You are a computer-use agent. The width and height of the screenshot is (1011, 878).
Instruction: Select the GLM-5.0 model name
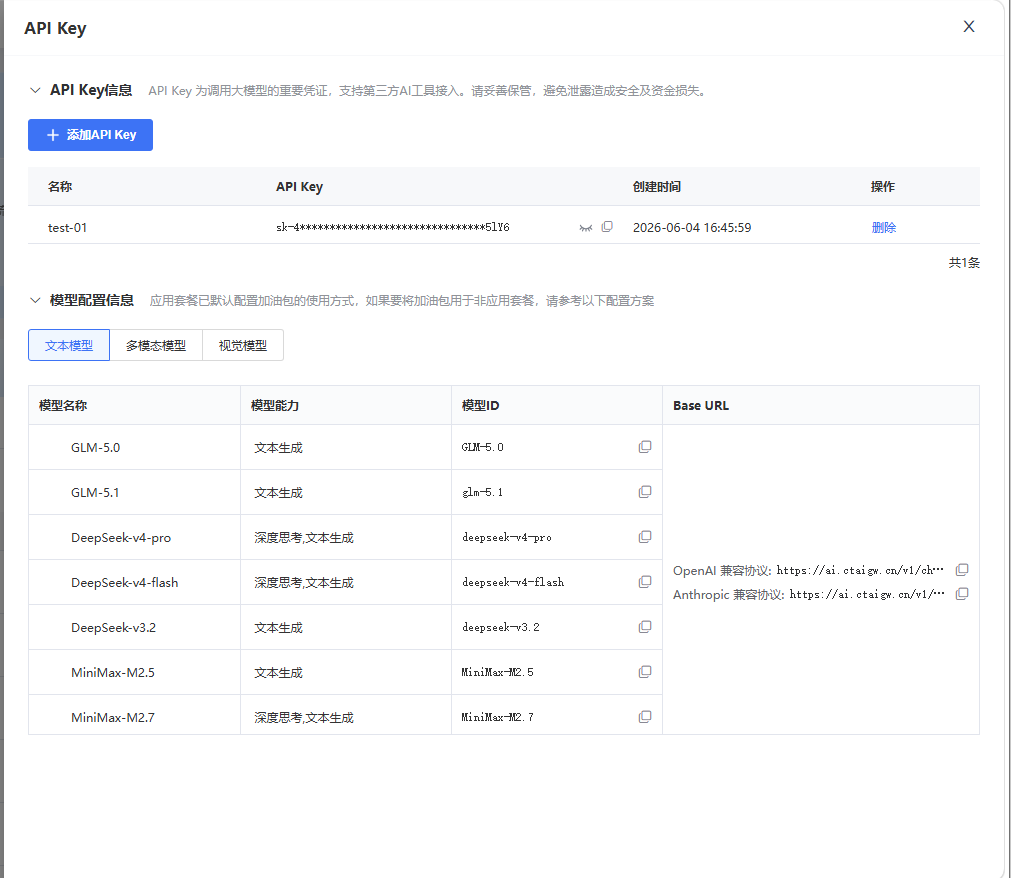(x=95, y=447)
